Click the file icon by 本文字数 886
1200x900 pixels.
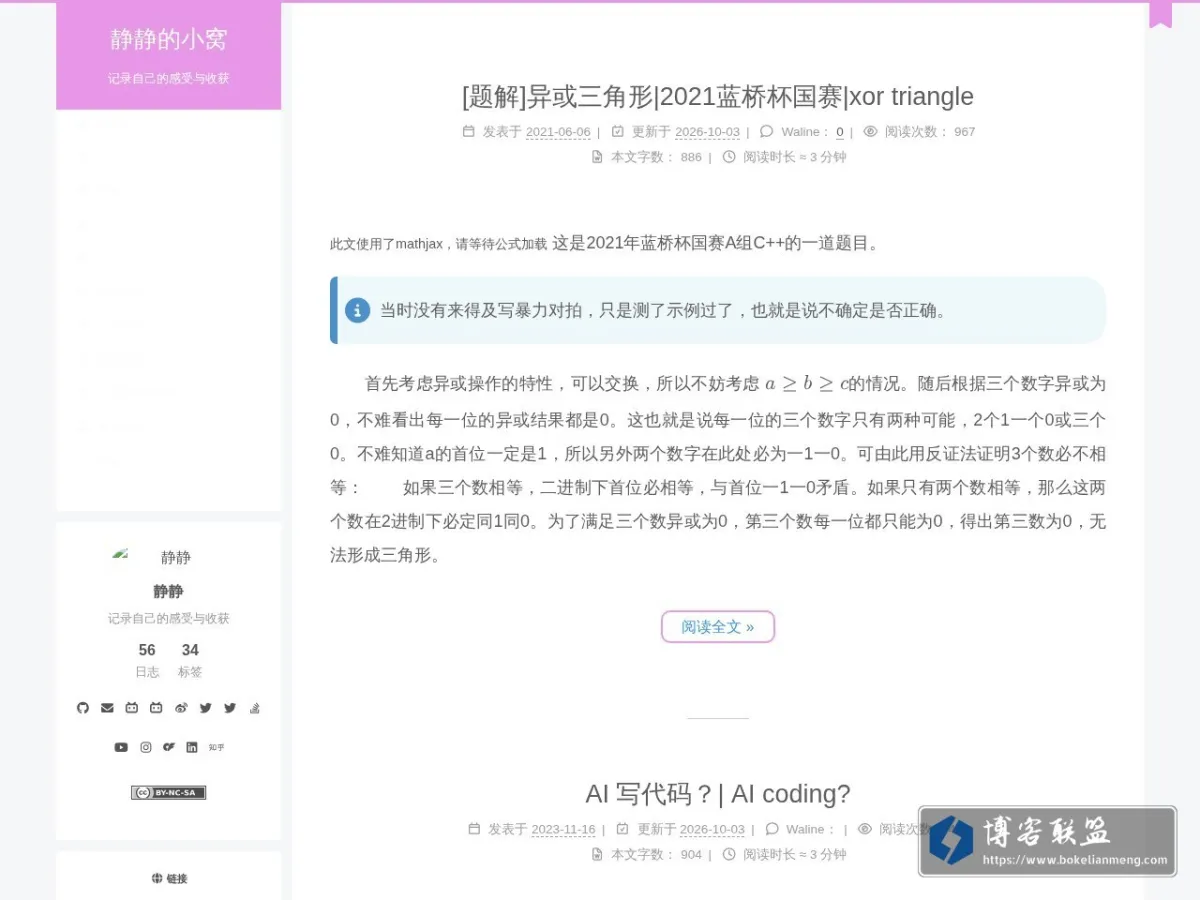(597, 157)
